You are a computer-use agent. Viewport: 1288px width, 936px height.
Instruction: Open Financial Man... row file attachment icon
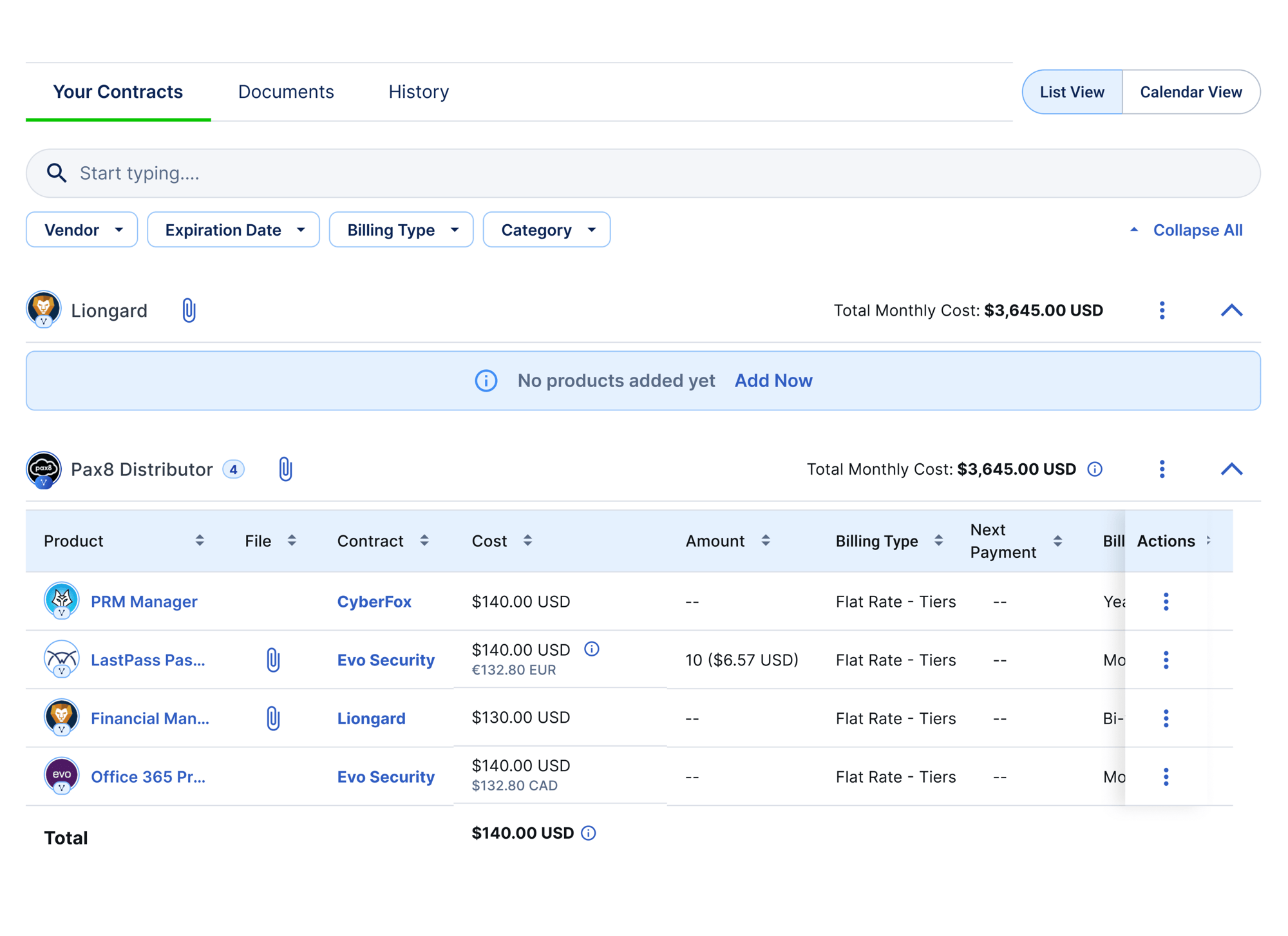tap(273, 718)
